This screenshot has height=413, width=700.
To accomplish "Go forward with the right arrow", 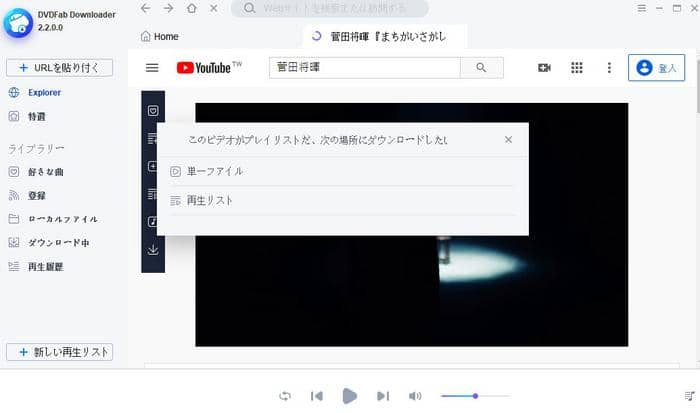I will tap(168, 8).
